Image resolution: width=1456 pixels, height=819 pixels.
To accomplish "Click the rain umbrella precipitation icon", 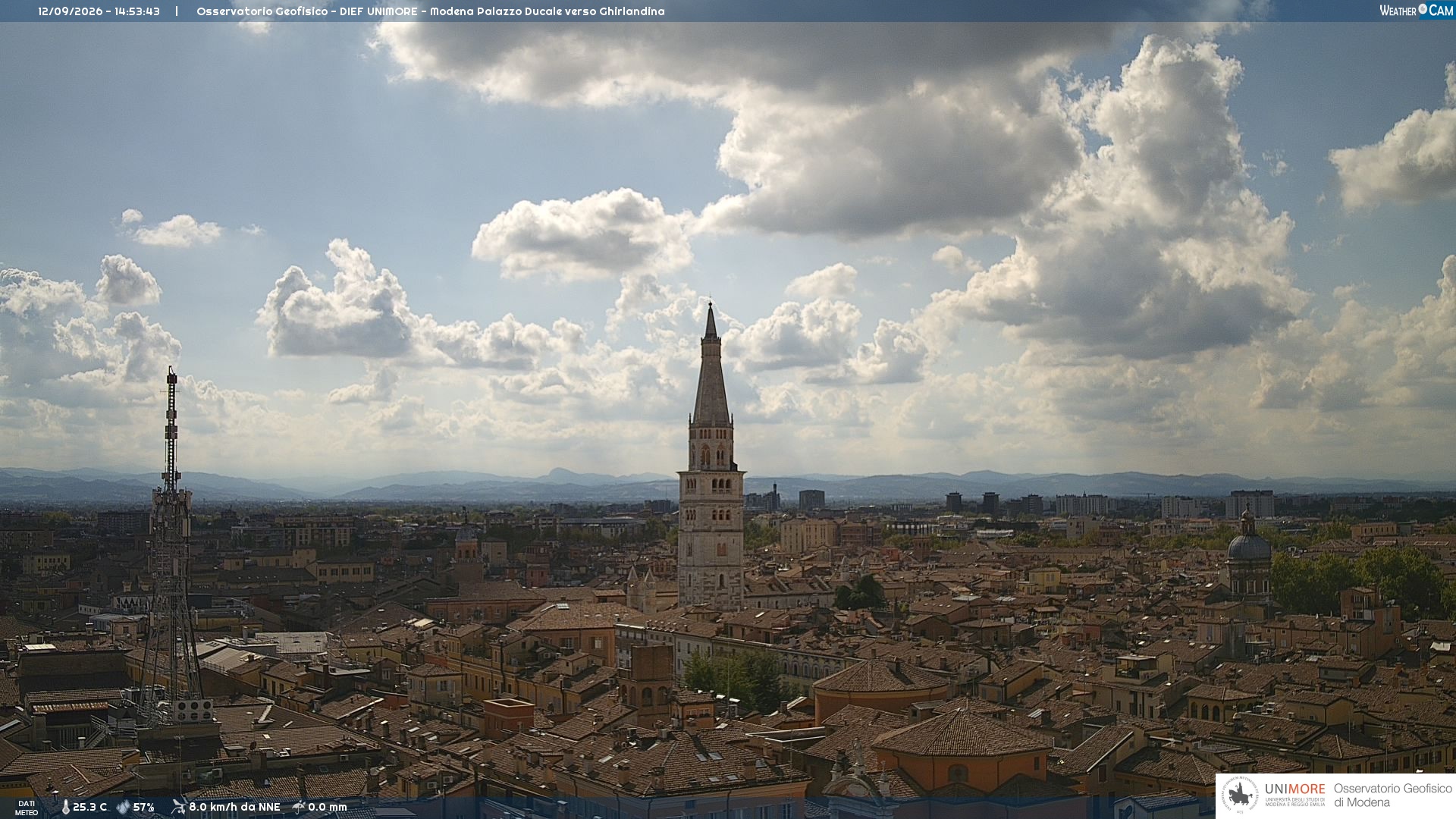I will click(299, 807).
